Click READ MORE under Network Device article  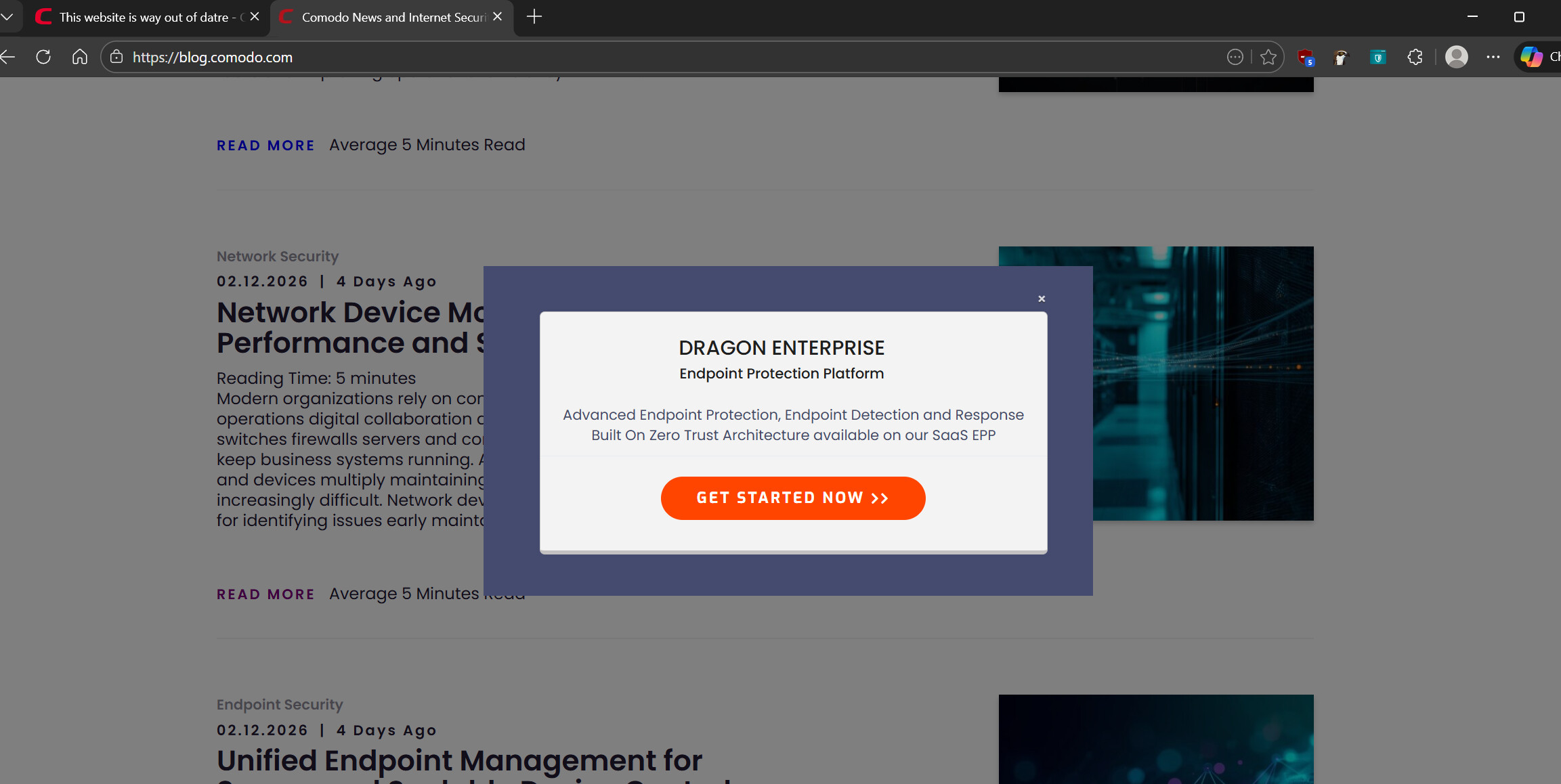tap(265, 594)
